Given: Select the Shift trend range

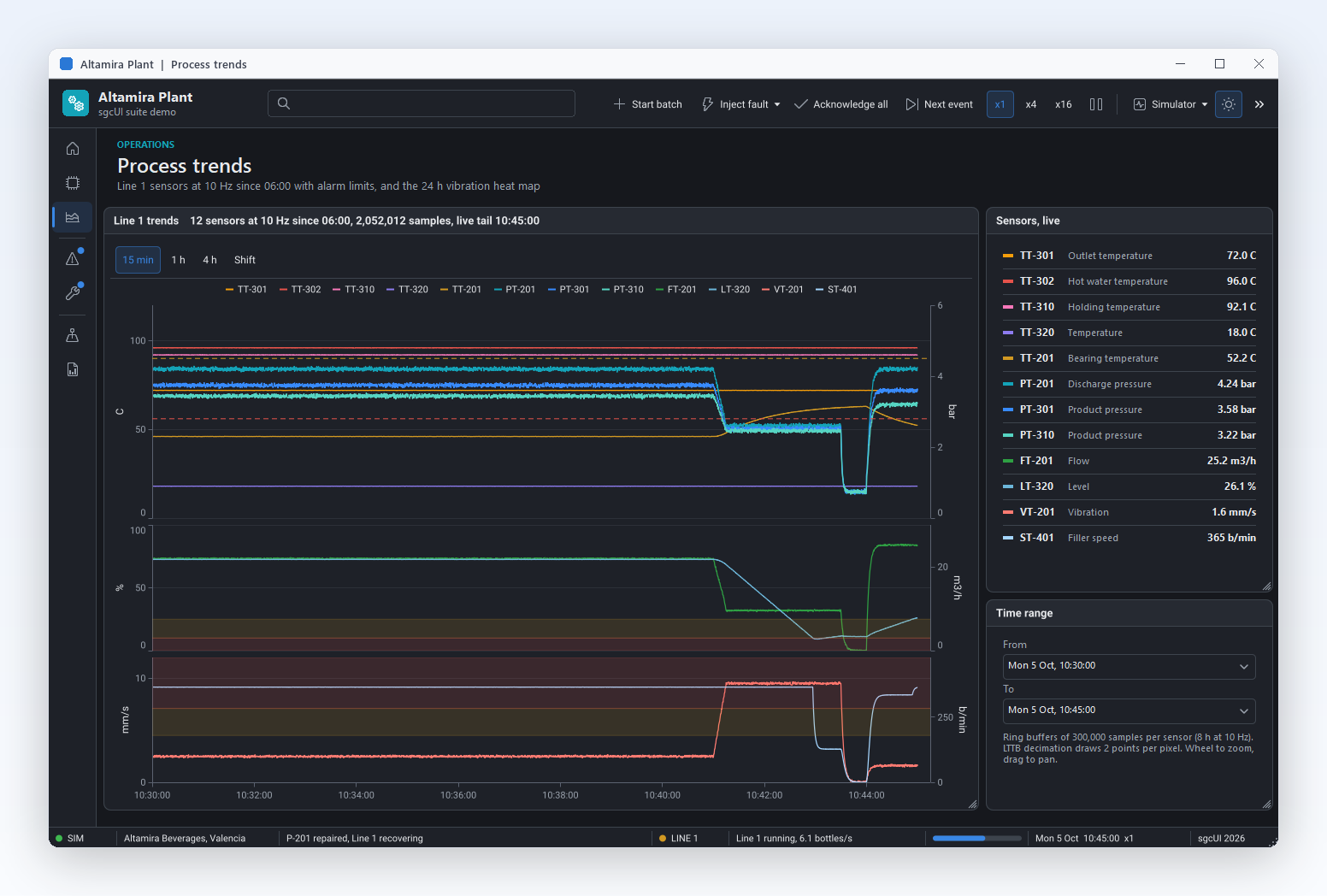Looking at the screenshot, I should [245, 260].
